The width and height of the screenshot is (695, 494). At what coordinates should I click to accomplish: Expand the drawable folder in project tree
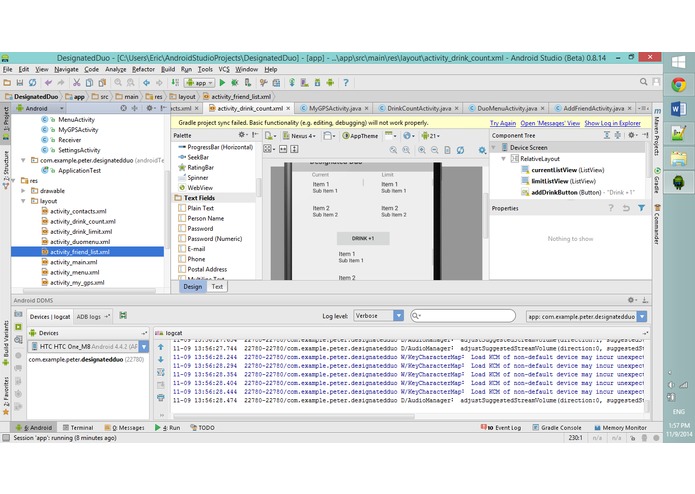click(23, 191)
